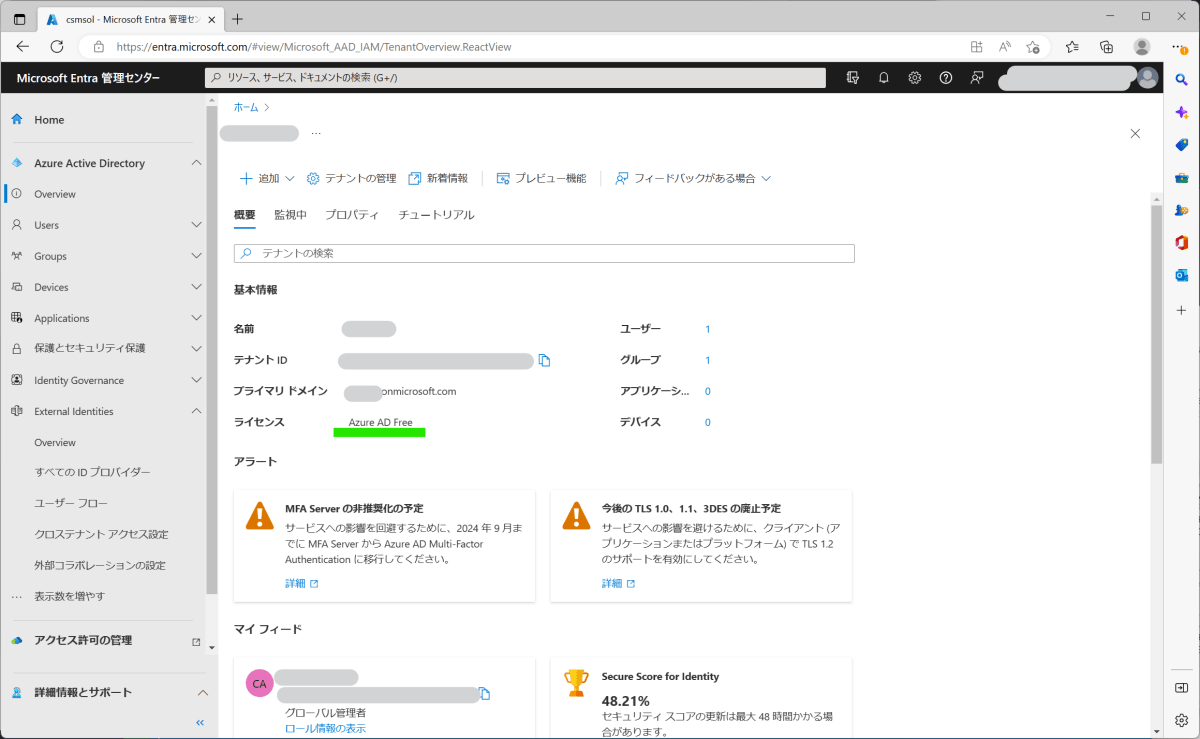The width and height of the screenshot is (1200, 739).
Task: Click テナントの管理
Action: point(351,178)
